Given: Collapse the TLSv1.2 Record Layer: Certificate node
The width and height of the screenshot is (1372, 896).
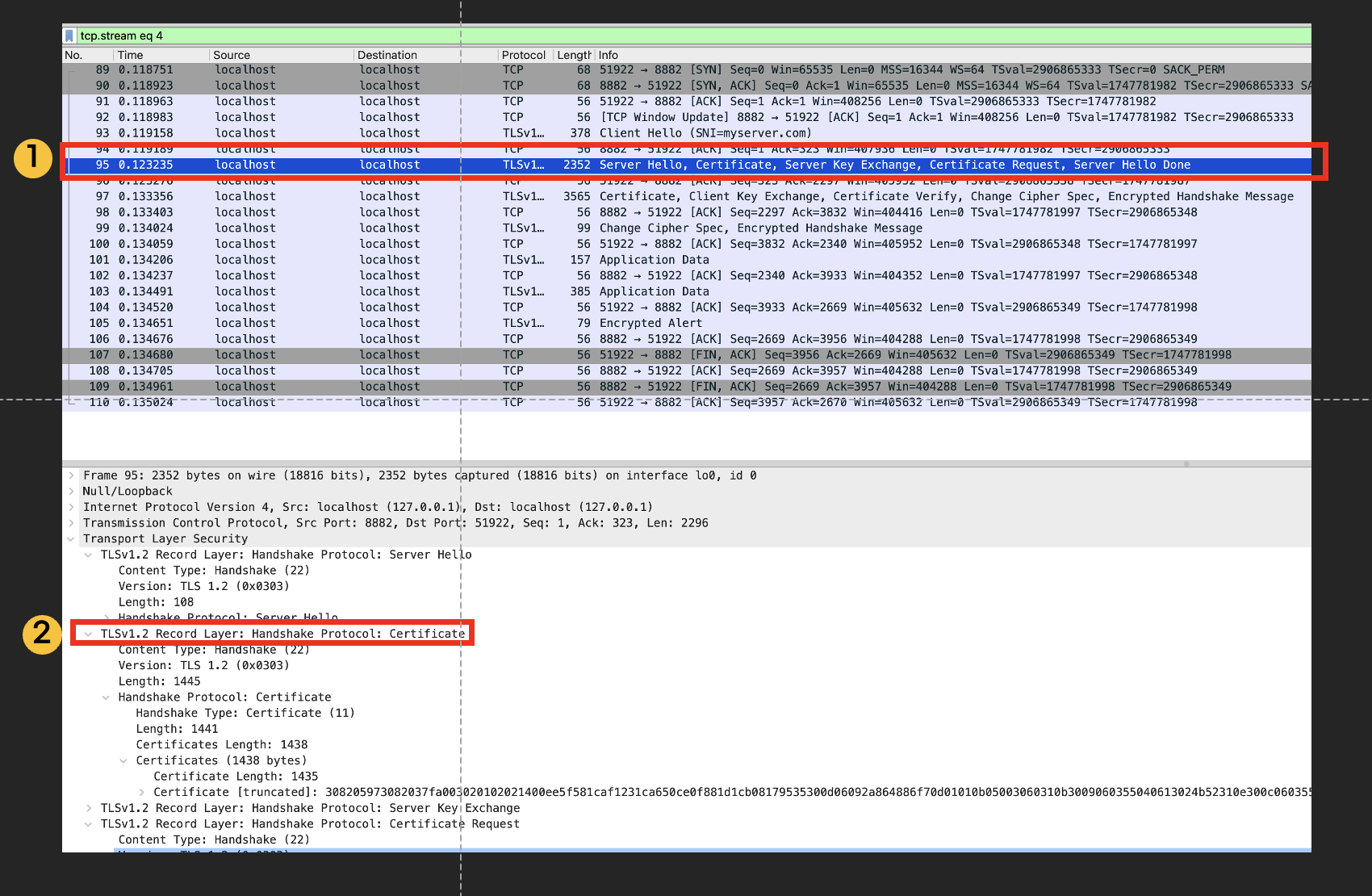Looking at the screenshot, I should pyautogui.click(x=89, y=634).
